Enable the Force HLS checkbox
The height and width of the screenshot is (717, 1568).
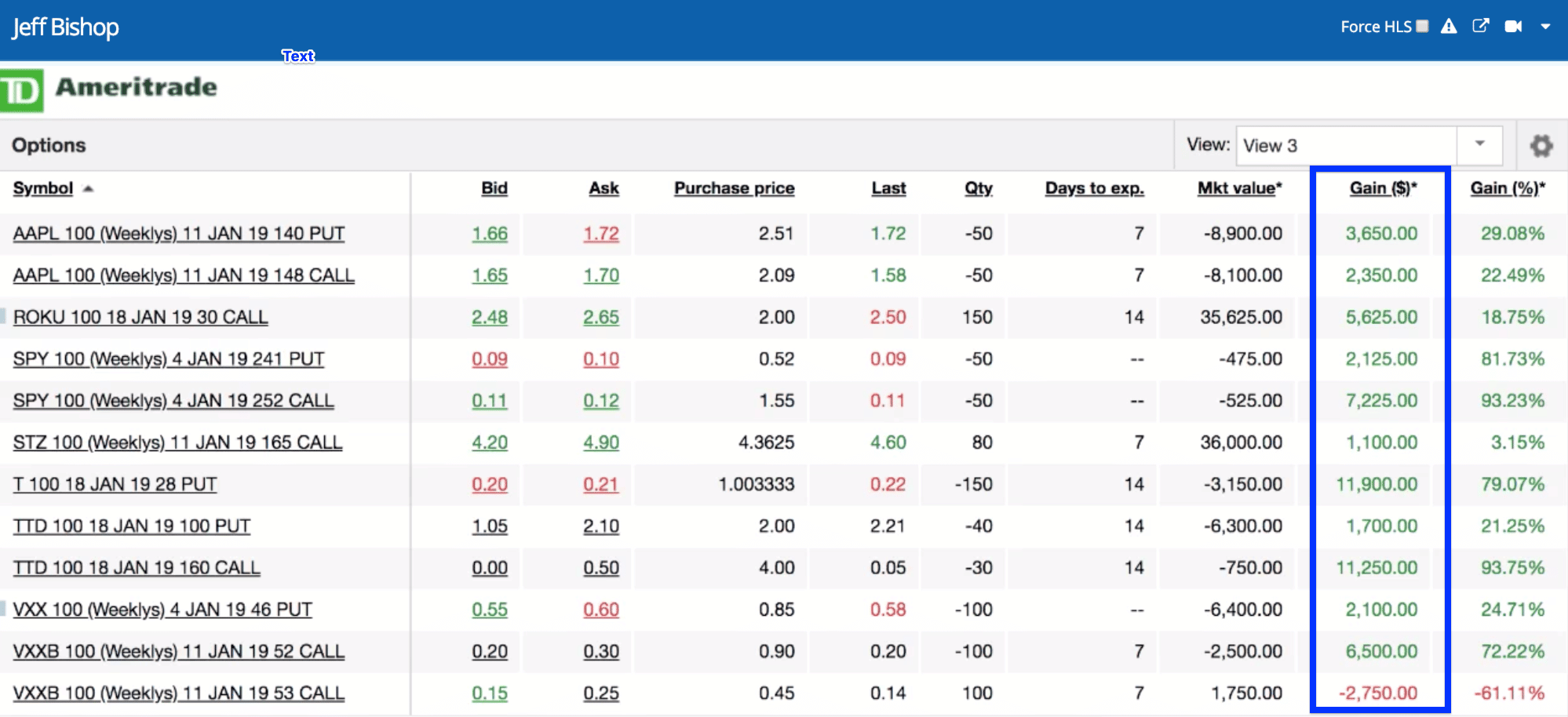click(x=1422, y=27)
